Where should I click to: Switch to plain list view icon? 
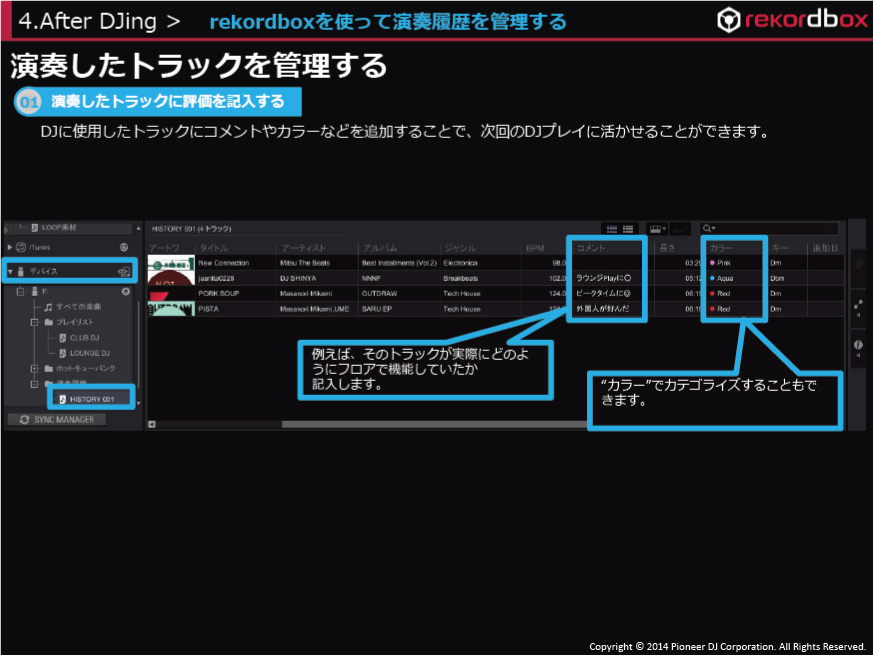point(628,229)
